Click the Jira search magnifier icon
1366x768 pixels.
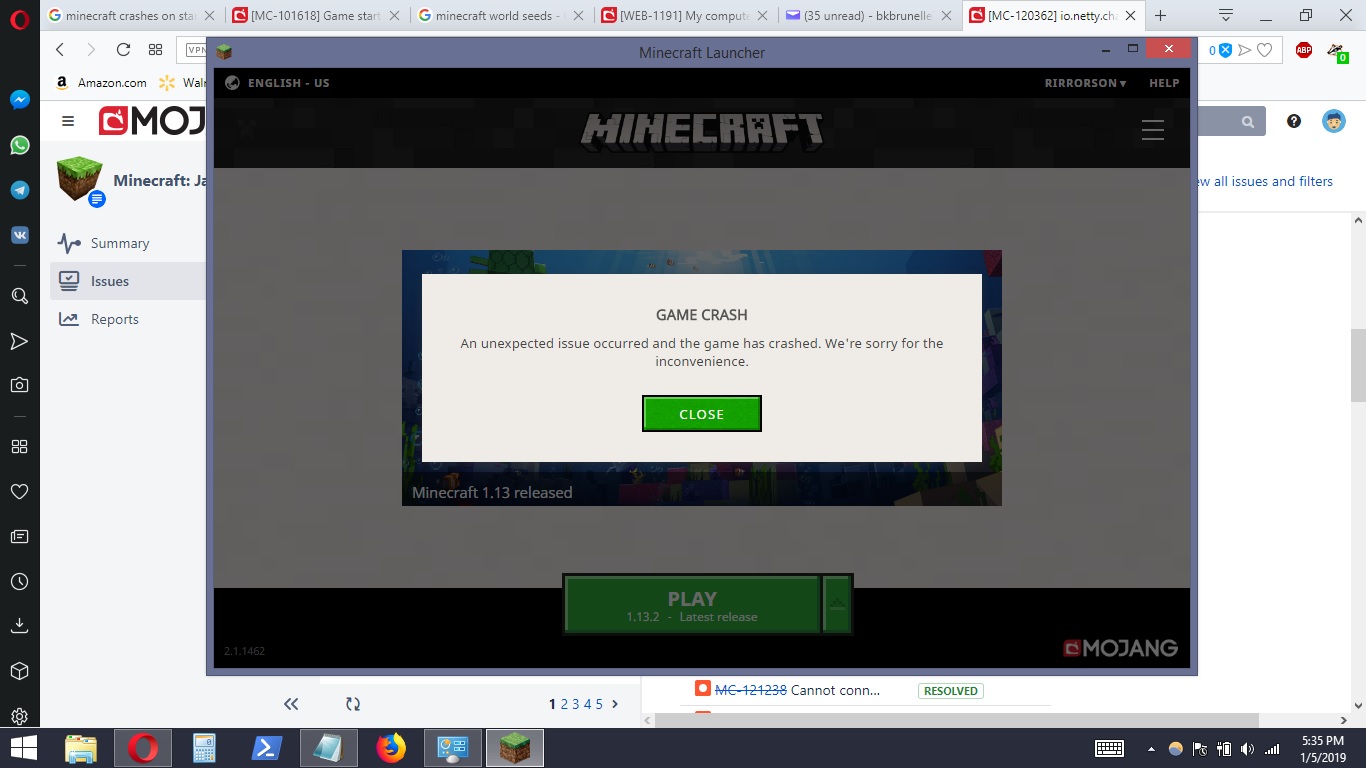(1248, 122)
